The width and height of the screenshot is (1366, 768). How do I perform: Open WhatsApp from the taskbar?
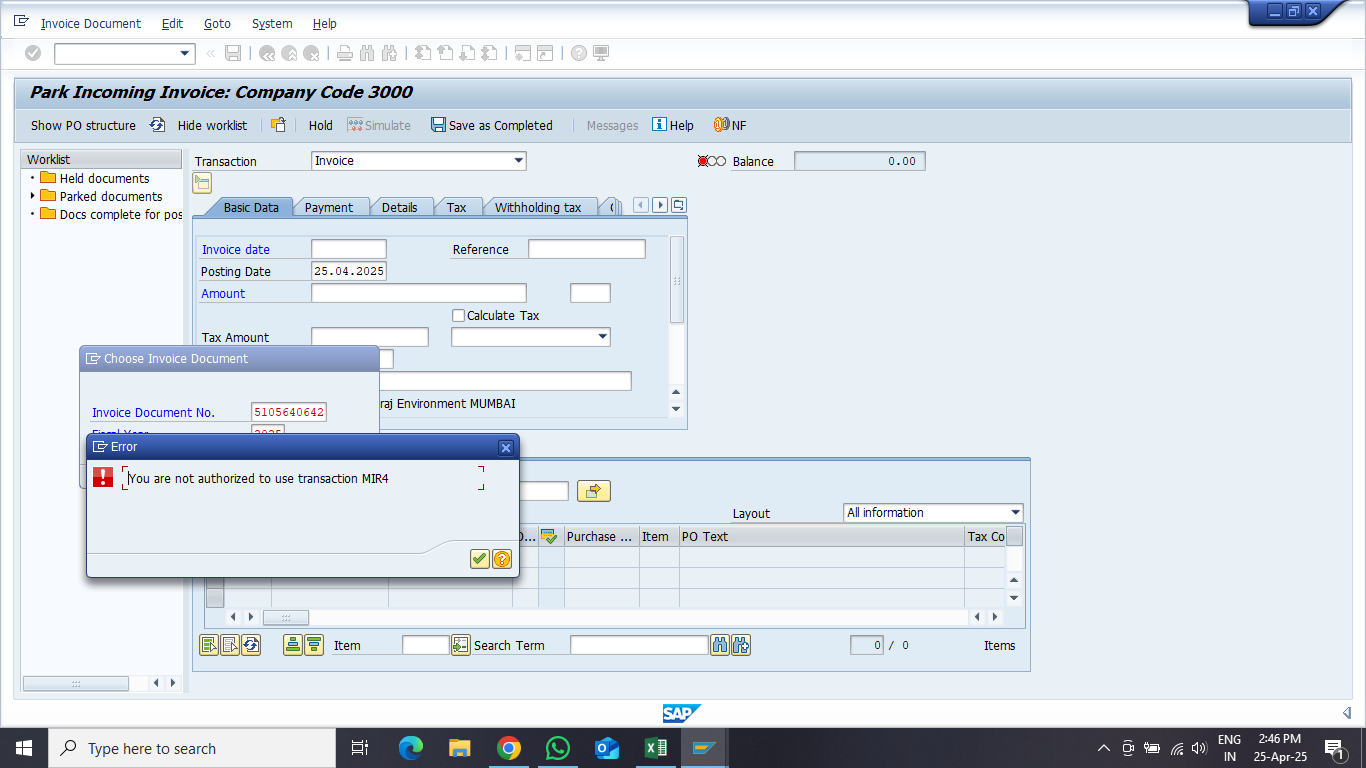pos(558,748)
